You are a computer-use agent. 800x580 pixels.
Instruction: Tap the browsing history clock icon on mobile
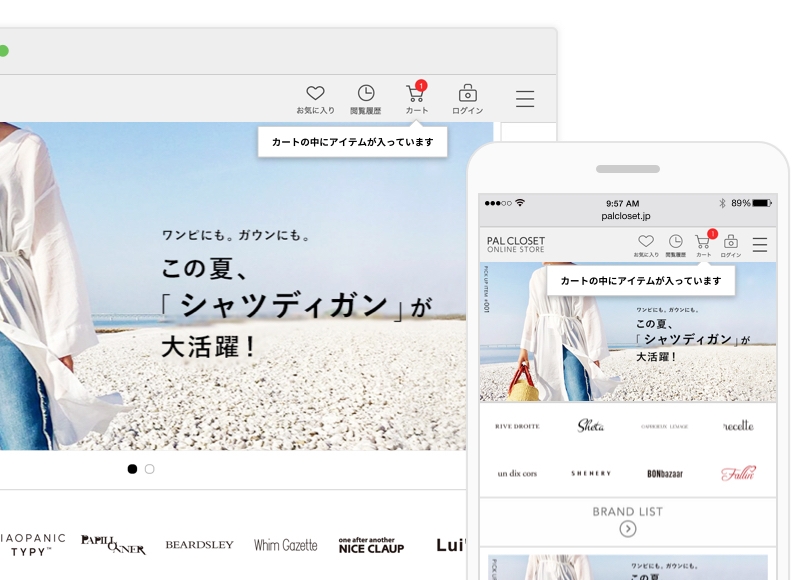tap(675, 241)
